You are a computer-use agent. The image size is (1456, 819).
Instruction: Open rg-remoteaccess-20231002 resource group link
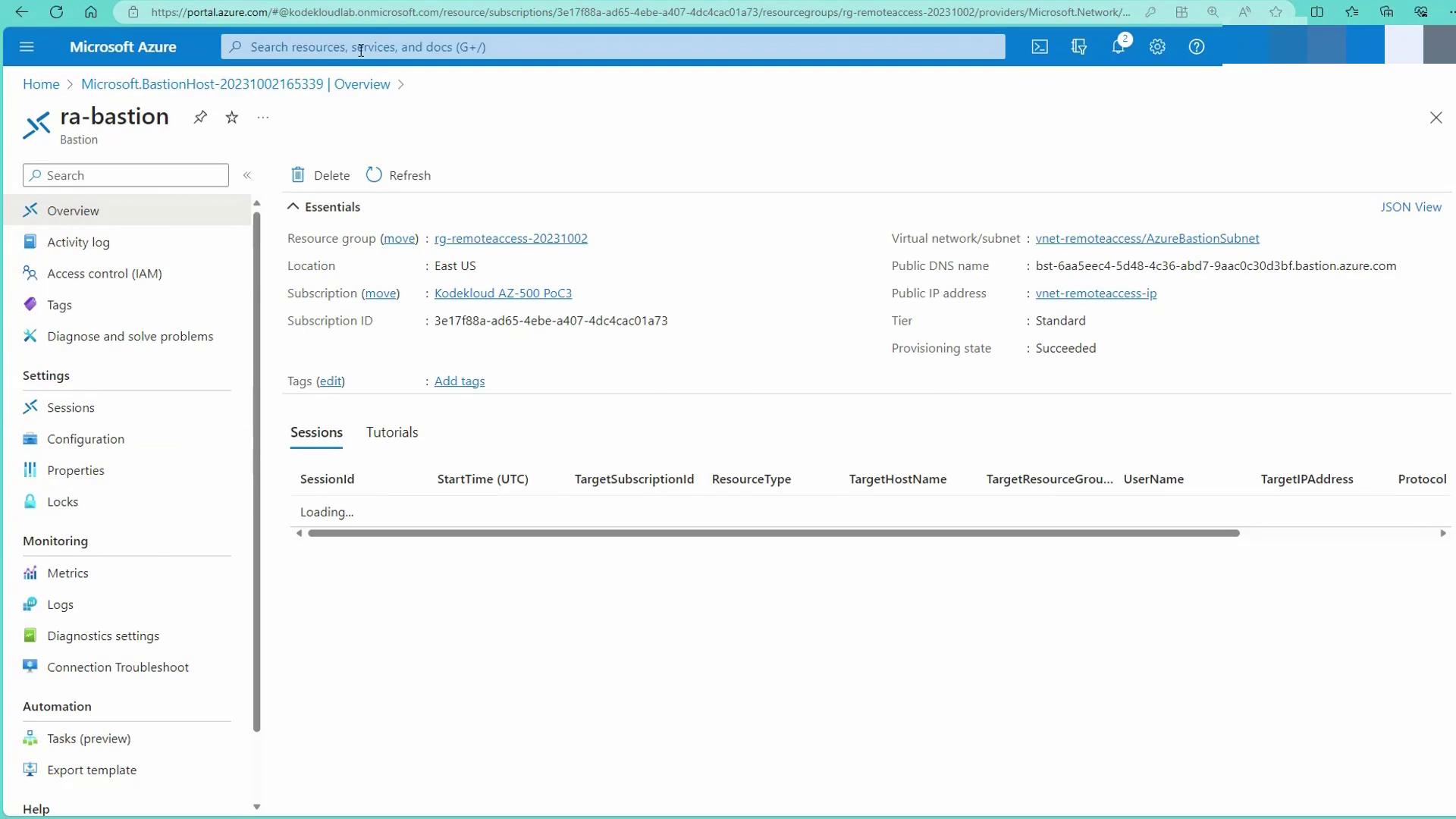point(510,238)
